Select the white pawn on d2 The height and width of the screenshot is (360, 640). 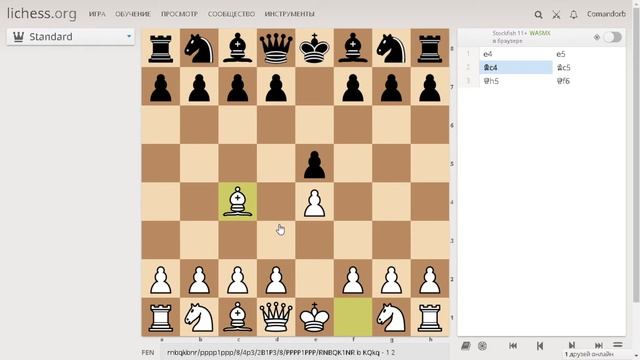[x=276, y=279]
